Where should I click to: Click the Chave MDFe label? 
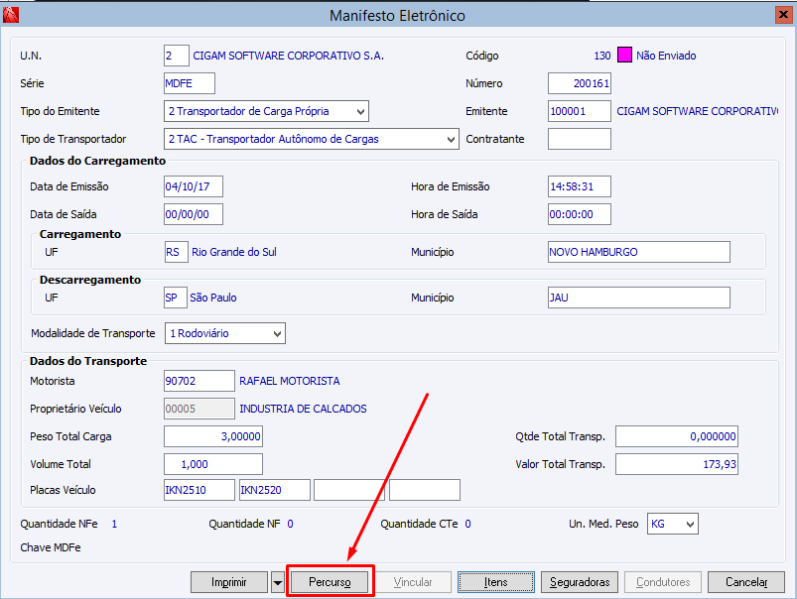pyautogui.click(x=50, y=548)
